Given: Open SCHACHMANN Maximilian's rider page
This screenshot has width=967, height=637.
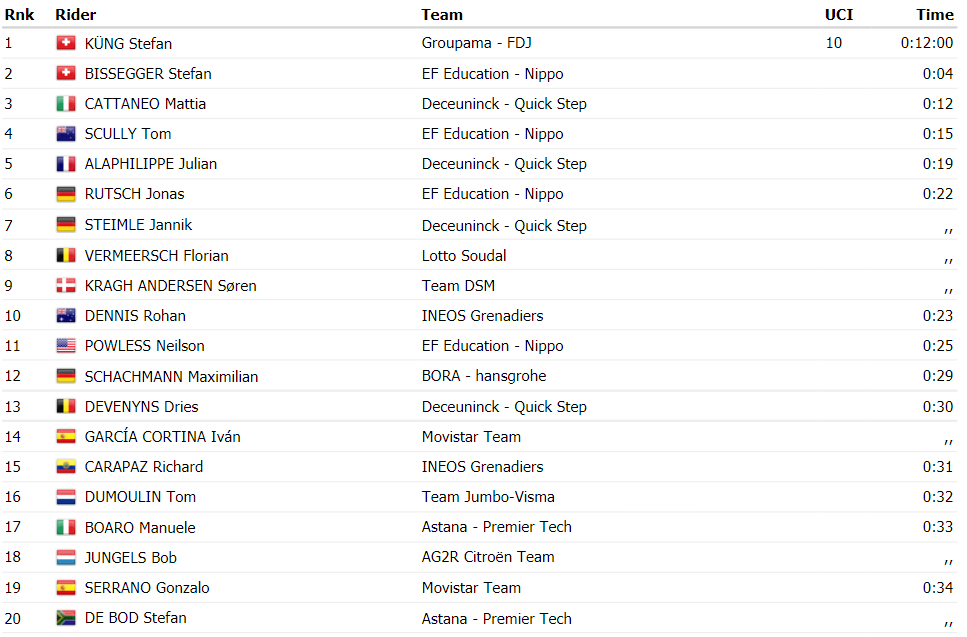Looking at the screenshot, I should 171,376.
